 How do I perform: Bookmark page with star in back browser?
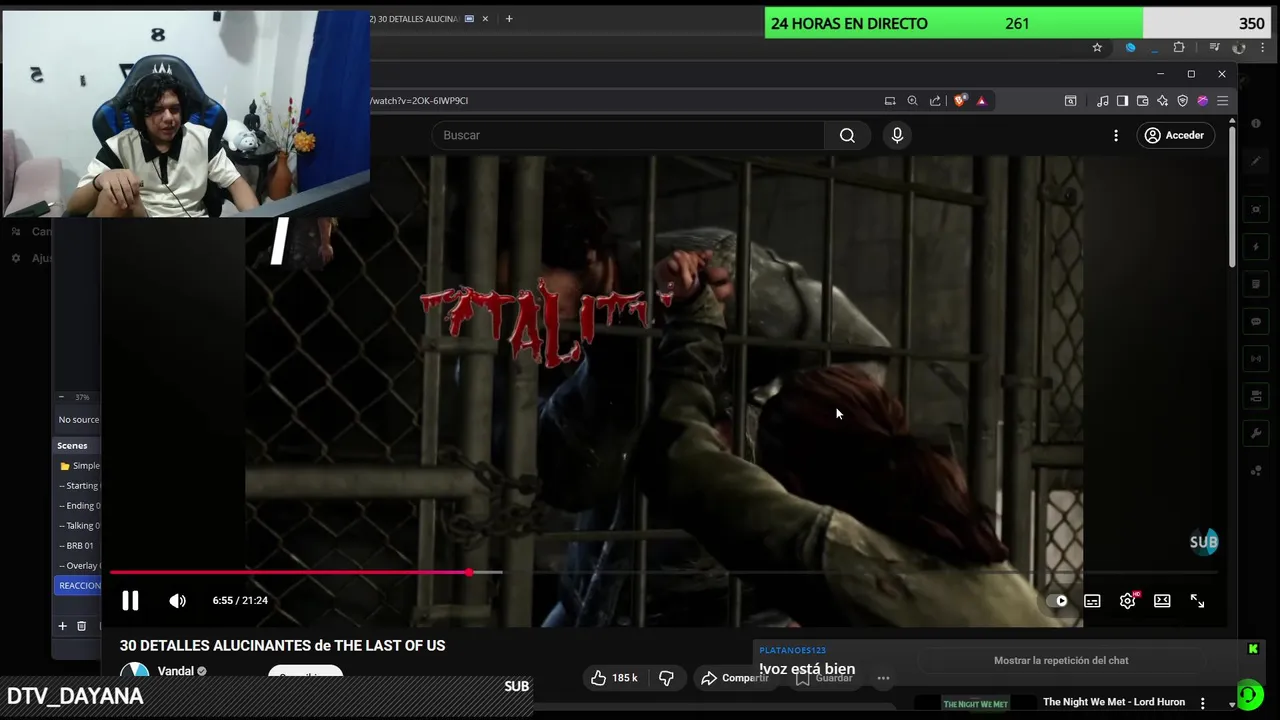click(1097, 47)
